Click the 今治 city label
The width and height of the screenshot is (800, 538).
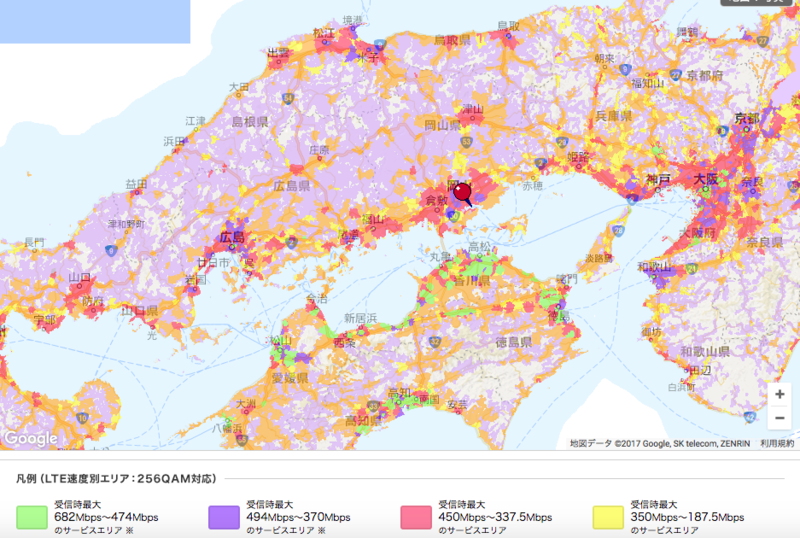coord(316,298)
